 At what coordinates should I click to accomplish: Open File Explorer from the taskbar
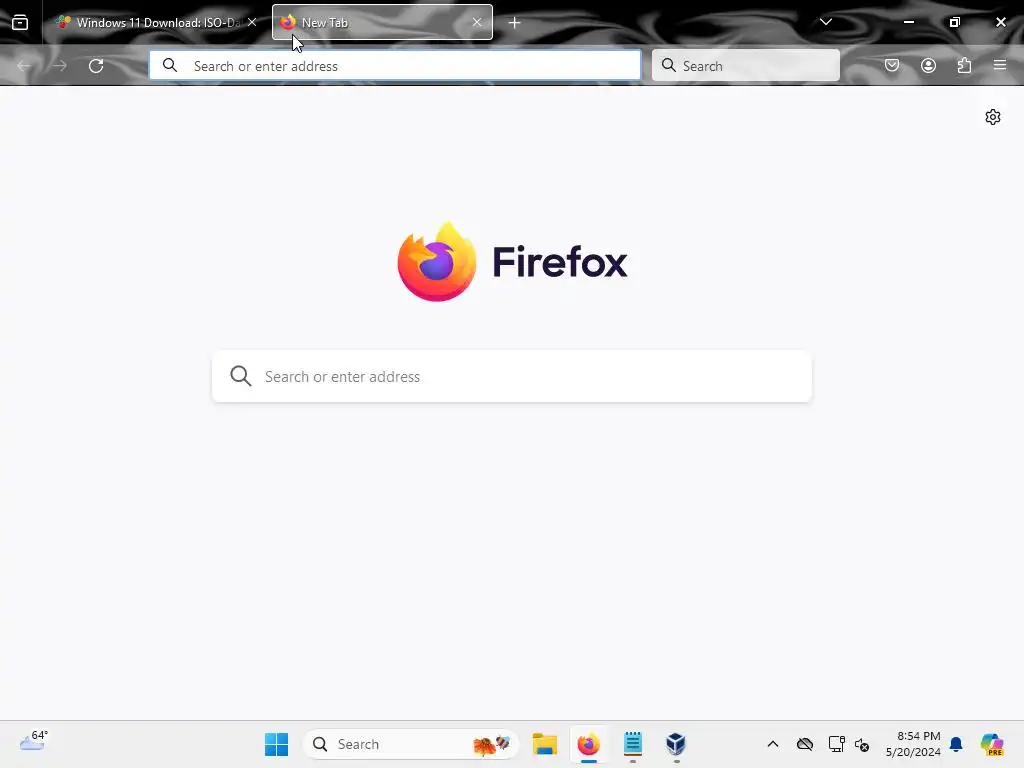[545, 744]
